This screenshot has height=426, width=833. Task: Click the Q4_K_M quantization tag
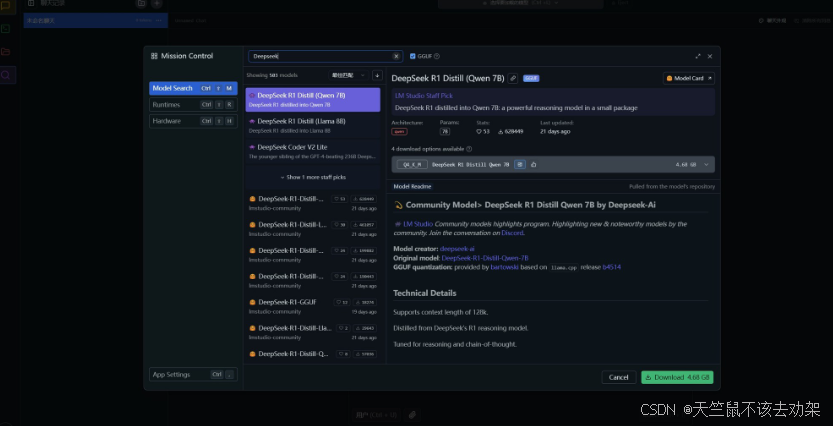coord(412,165)
